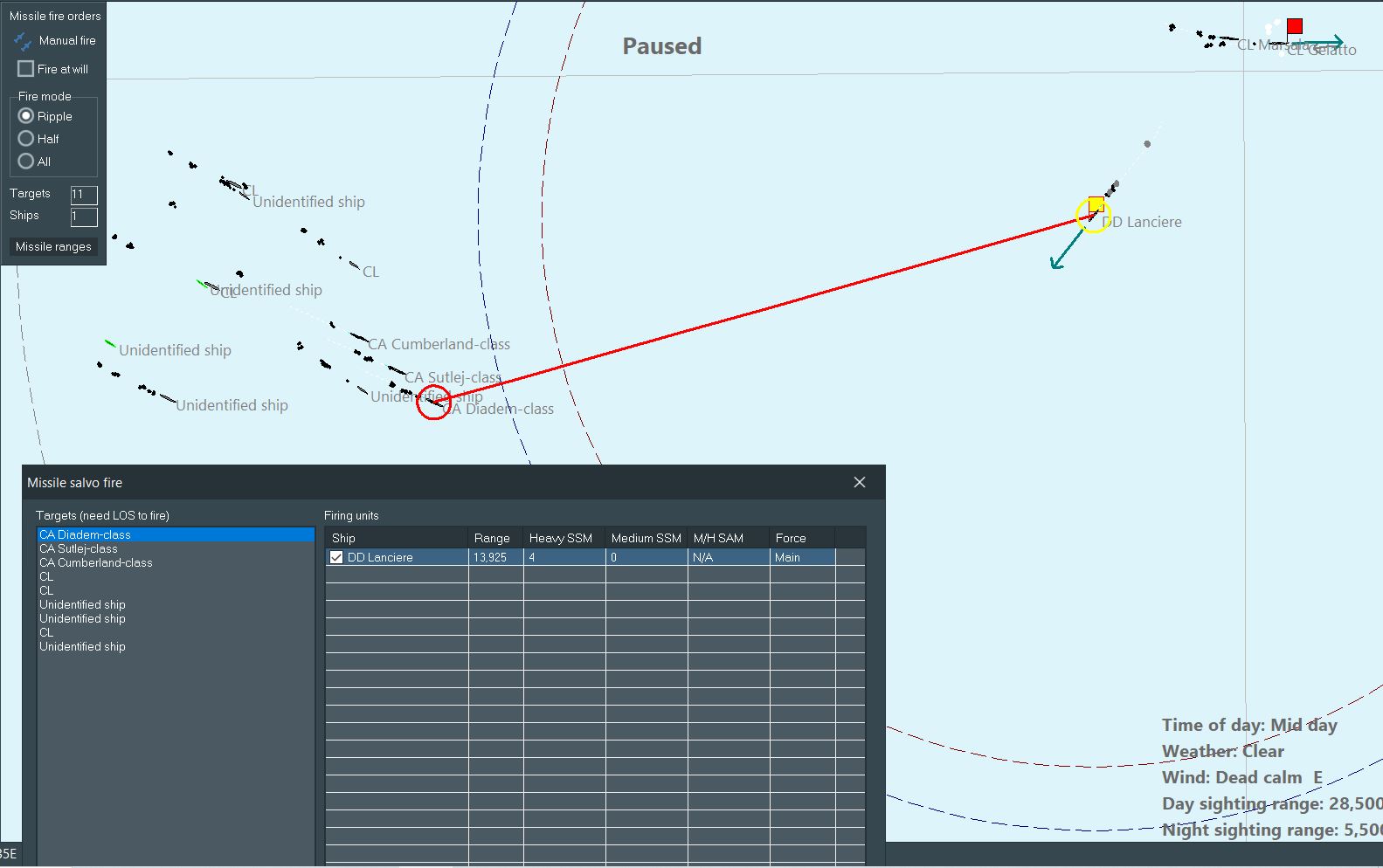Select CA Sutlej-class in targets list
1383x868 pixels.
[175, 548]
